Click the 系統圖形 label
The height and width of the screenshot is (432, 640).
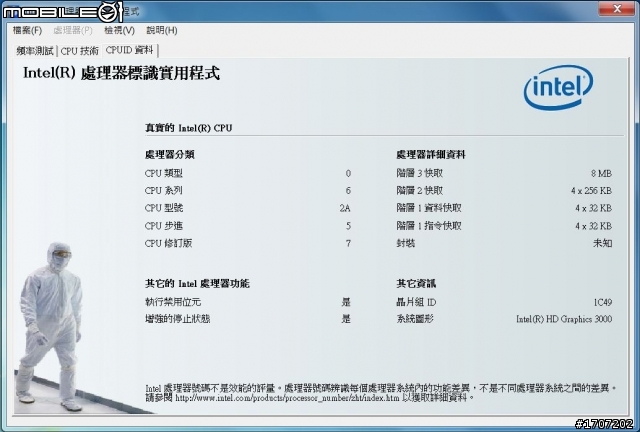coord(415,319)
